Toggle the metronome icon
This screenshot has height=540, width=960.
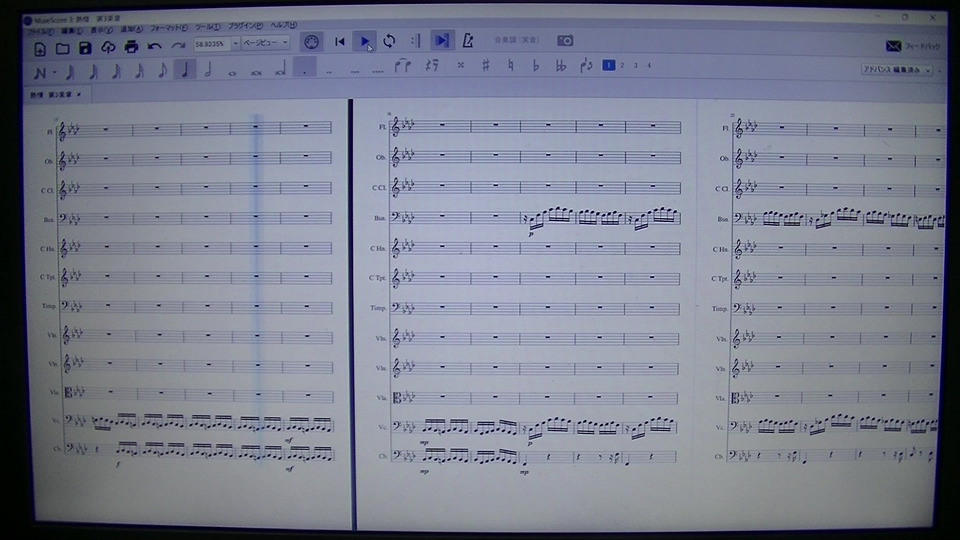tap(468, 40)
